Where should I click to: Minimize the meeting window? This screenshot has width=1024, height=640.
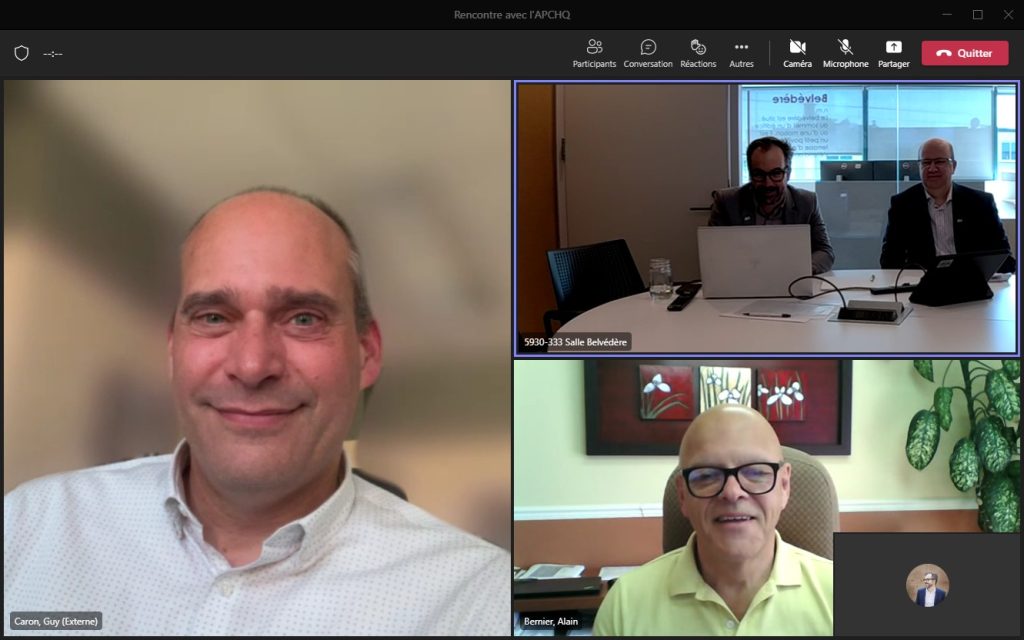tap(946, 14)
